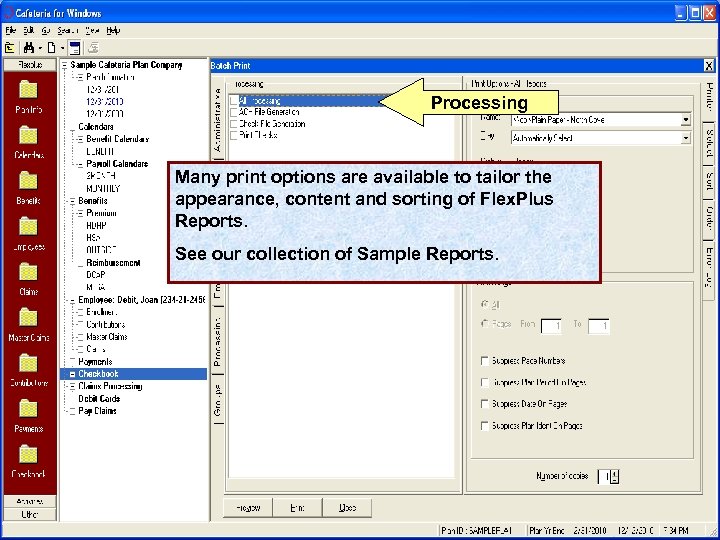Open the Master Claims folder in sidebar
720x540 pixels.
[x=28, y=324]
